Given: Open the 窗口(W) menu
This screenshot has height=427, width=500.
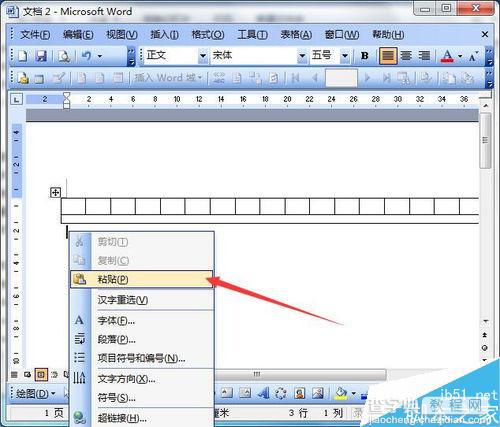Looking at the screenshot, I should coord(342,34).
